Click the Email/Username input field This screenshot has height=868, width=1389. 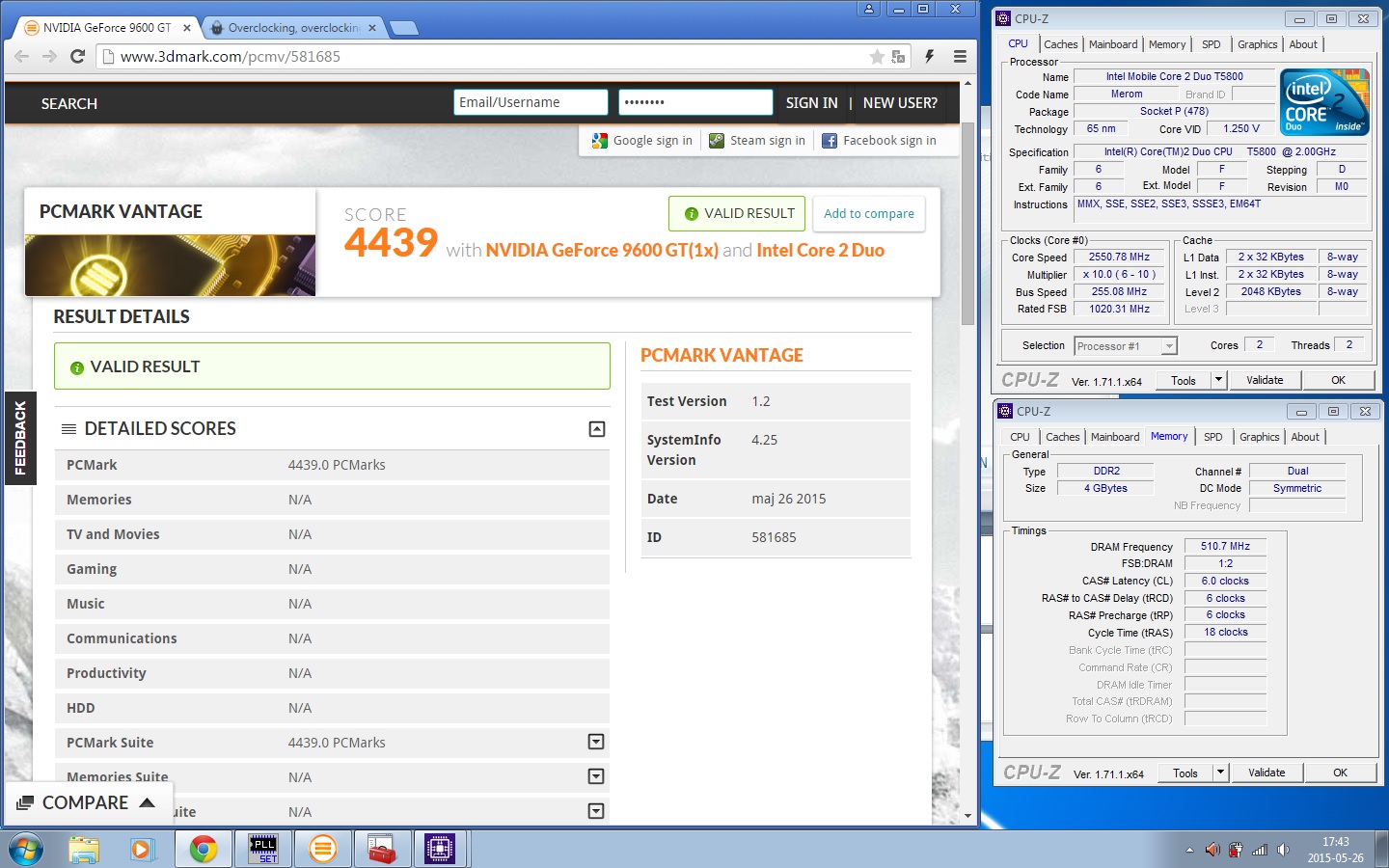pyautogui.click(x=531, y=102)
